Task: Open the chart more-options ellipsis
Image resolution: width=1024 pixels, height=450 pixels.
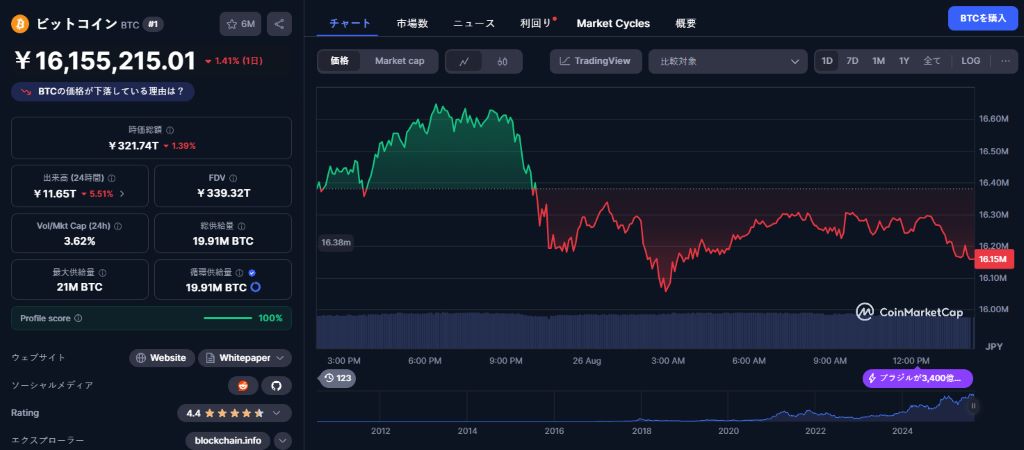Action: (1005, 61)
